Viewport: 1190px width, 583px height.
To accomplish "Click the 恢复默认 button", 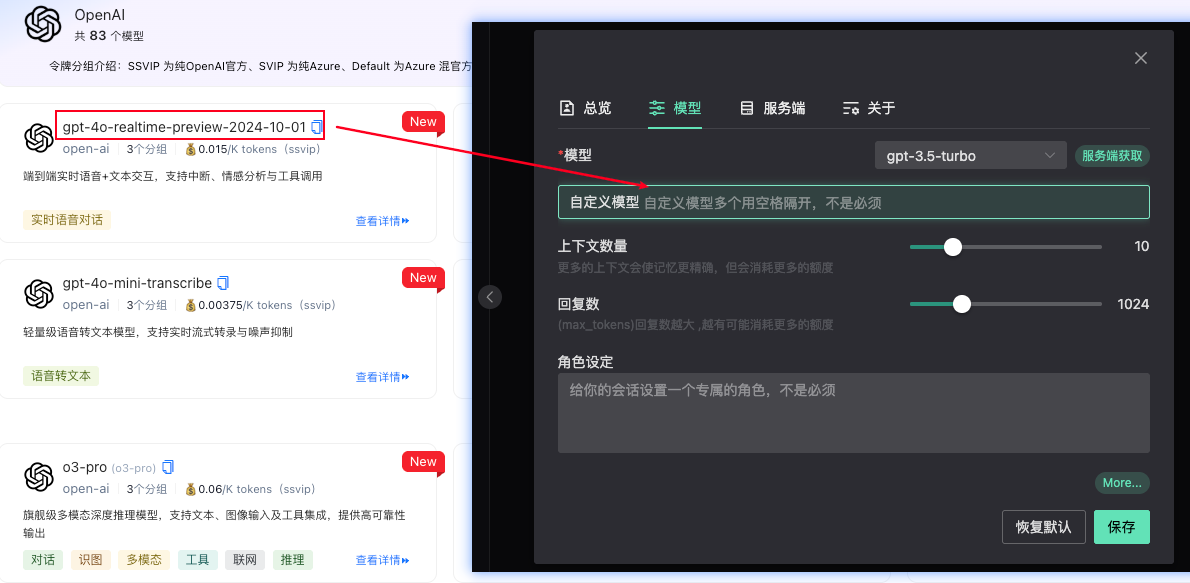I will 1044,528.
